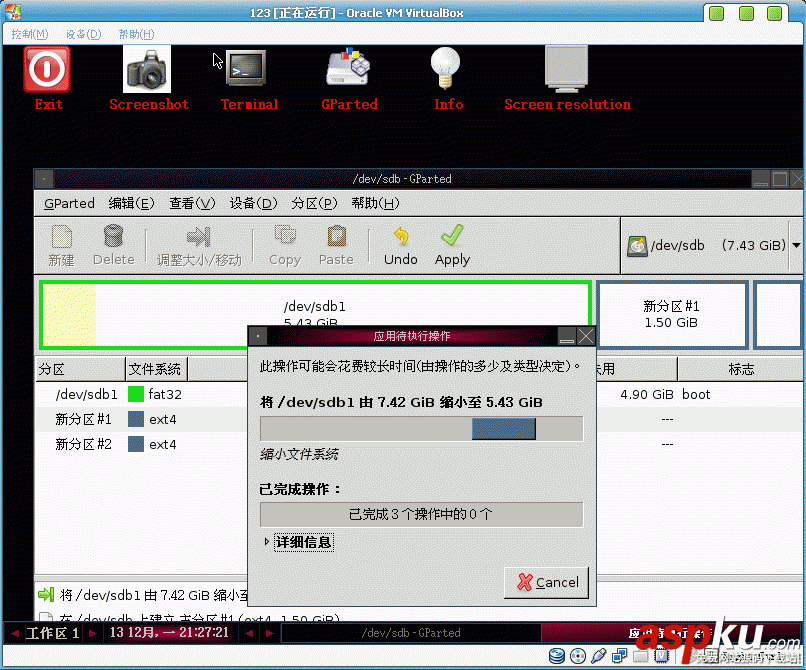Click the 4.90 GiB value in table
This screenshot has width=806, height=670.
click(647, 394)
